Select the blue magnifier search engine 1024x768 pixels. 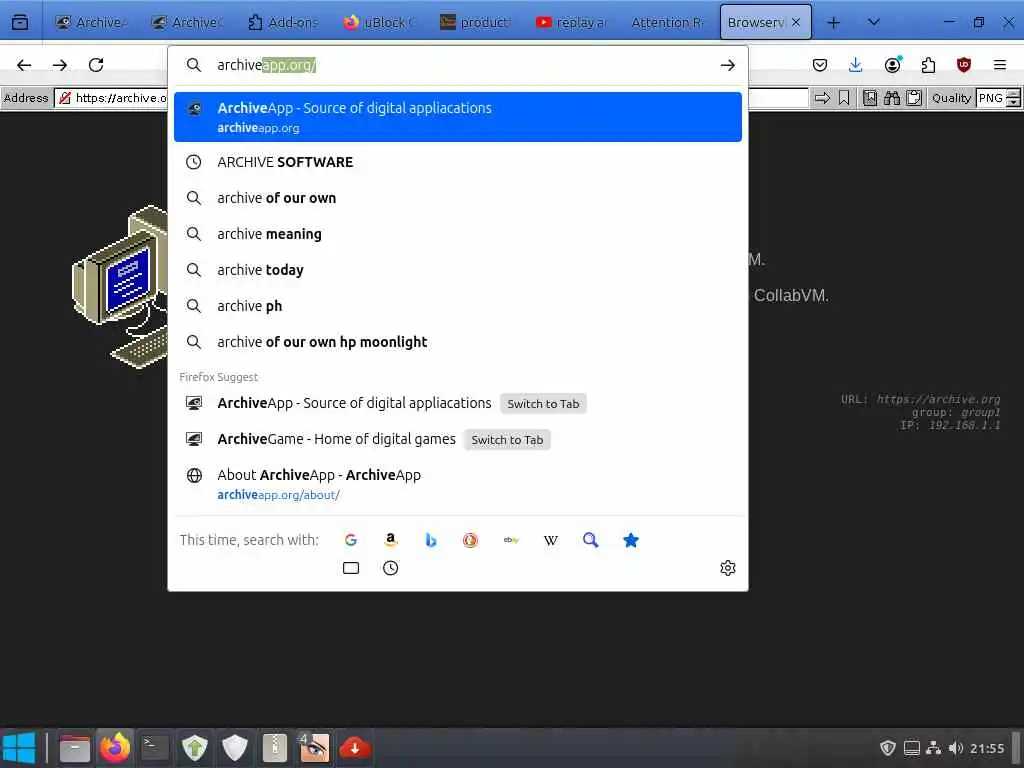590,540
